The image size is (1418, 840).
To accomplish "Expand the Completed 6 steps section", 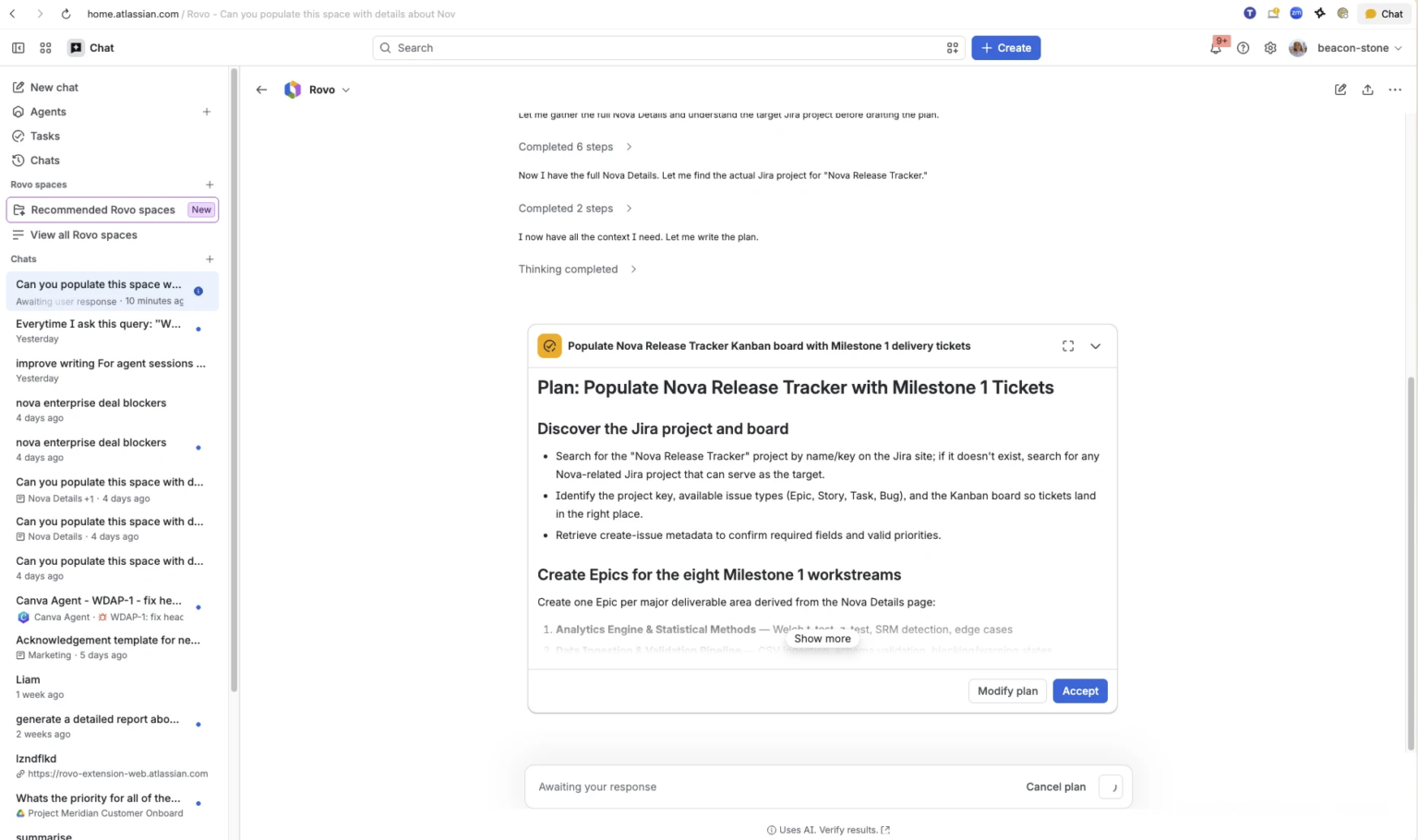I will pyautogui.click(x=575, y=147).
